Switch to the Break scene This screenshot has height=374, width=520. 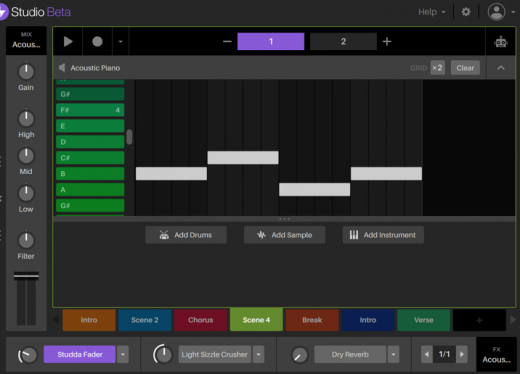(312, 320)
